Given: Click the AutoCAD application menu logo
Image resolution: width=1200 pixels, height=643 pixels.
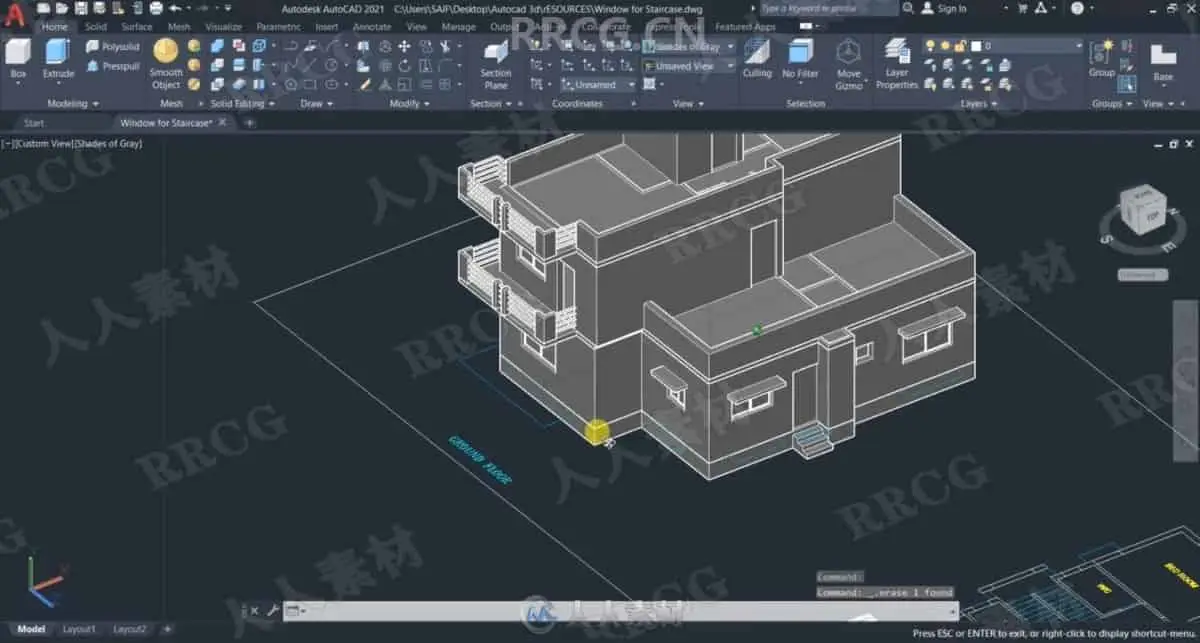Looking at the screenshot, I should tap(15, 17).
